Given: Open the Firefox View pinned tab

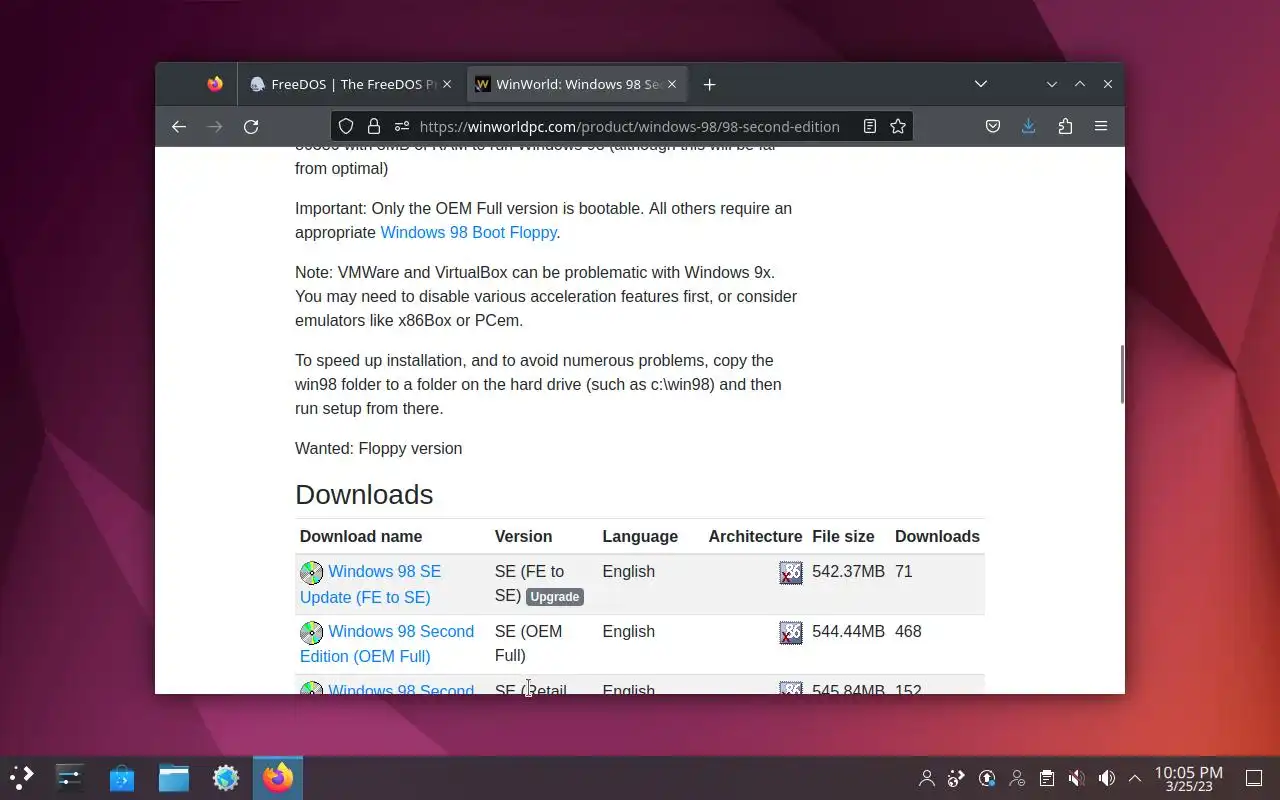Looking at the screenshot, I should (215, 84).
